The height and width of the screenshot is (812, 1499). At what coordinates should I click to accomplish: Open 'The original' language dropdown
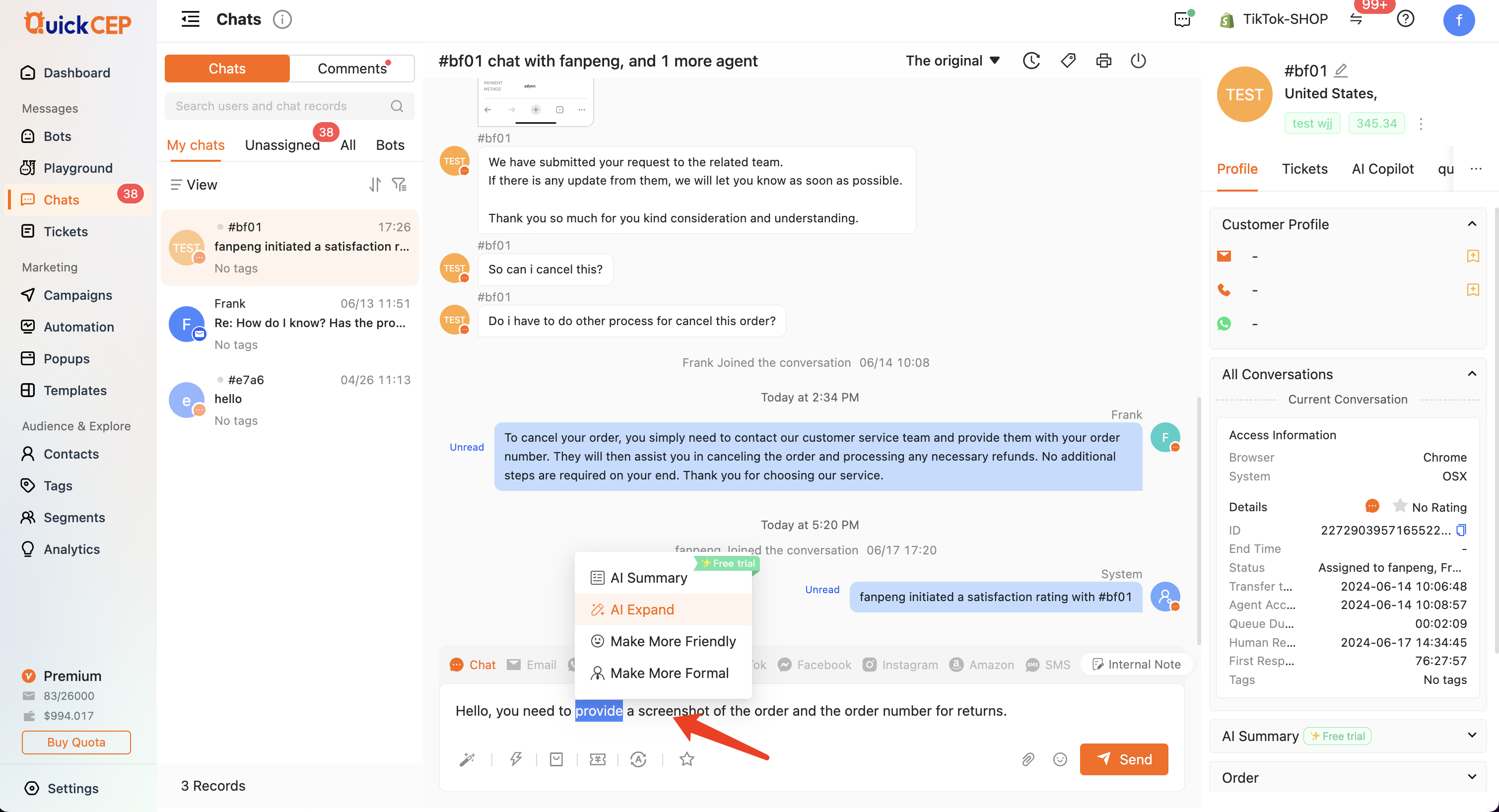tap(953, 61)
